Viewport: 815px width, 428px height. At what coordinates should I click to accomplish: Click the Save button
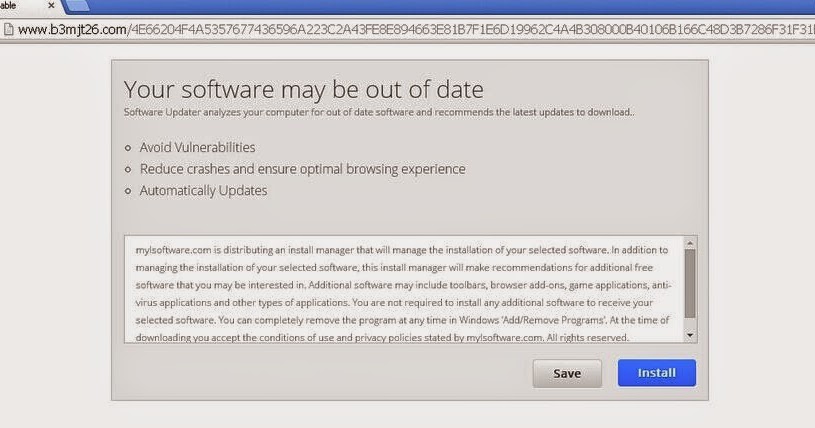567,373
